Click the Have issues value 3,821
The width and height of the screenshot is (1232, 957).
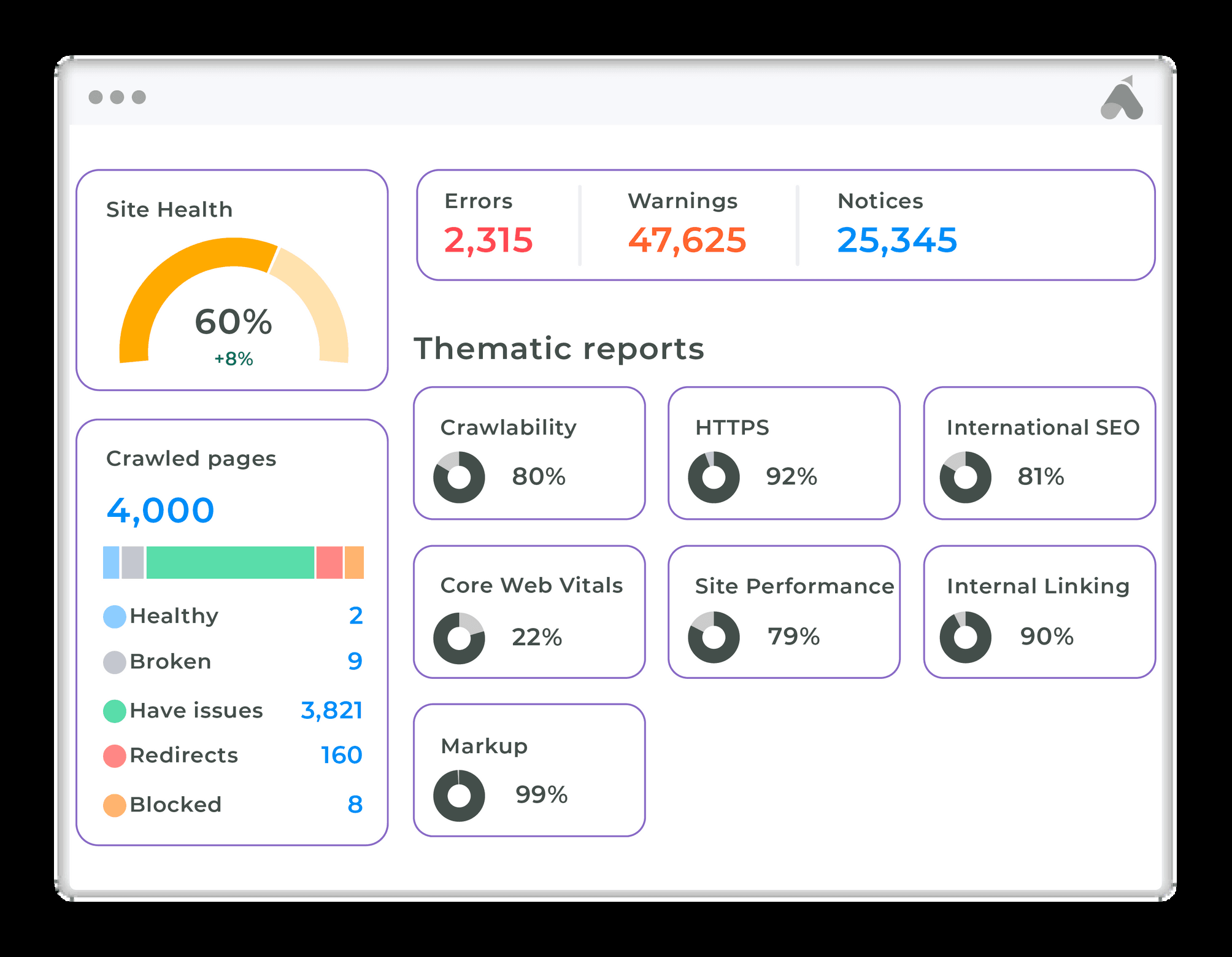pyautogui.click(x=331, y=710)
